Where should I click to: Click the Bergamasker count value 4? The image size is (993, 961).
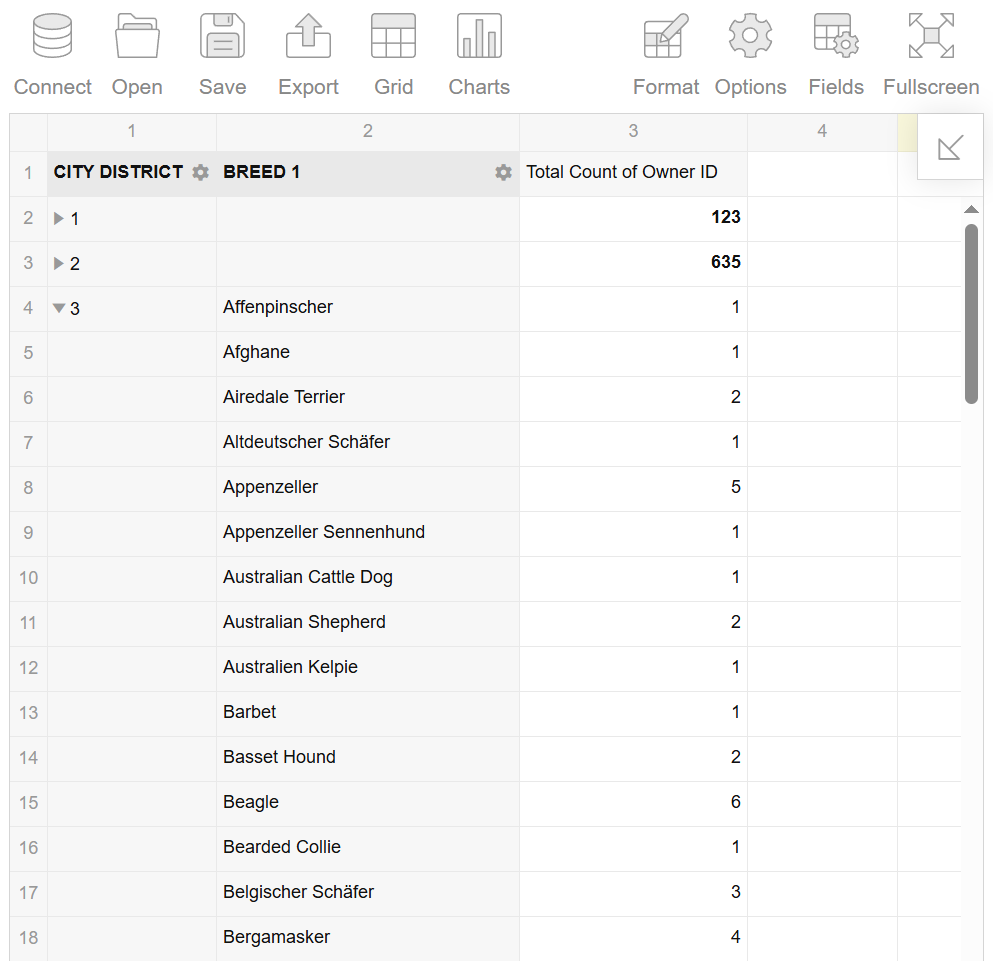point(735,937)
